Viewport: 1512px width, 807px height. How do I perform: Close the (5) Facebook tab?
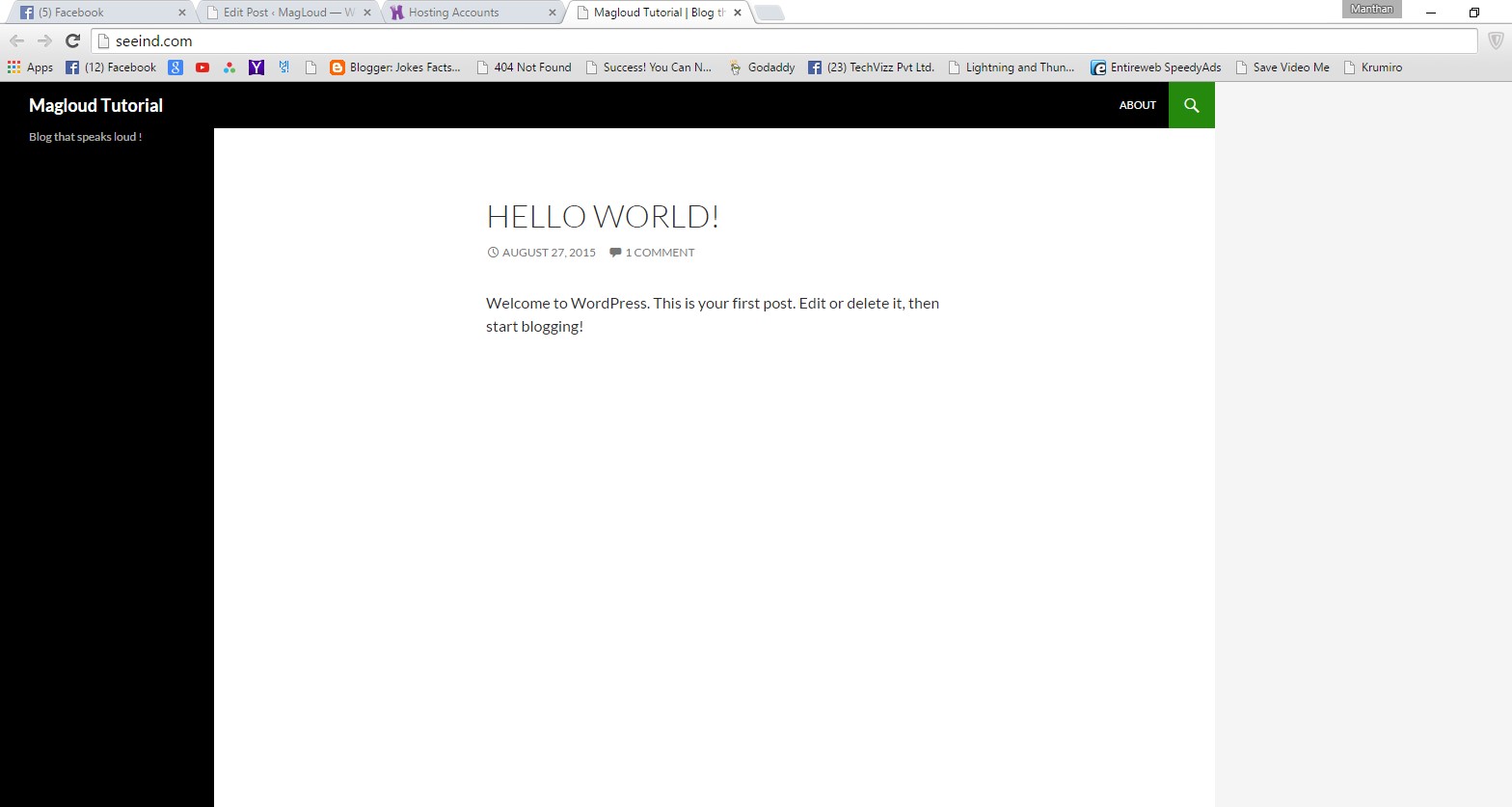(x=181, y=13)
